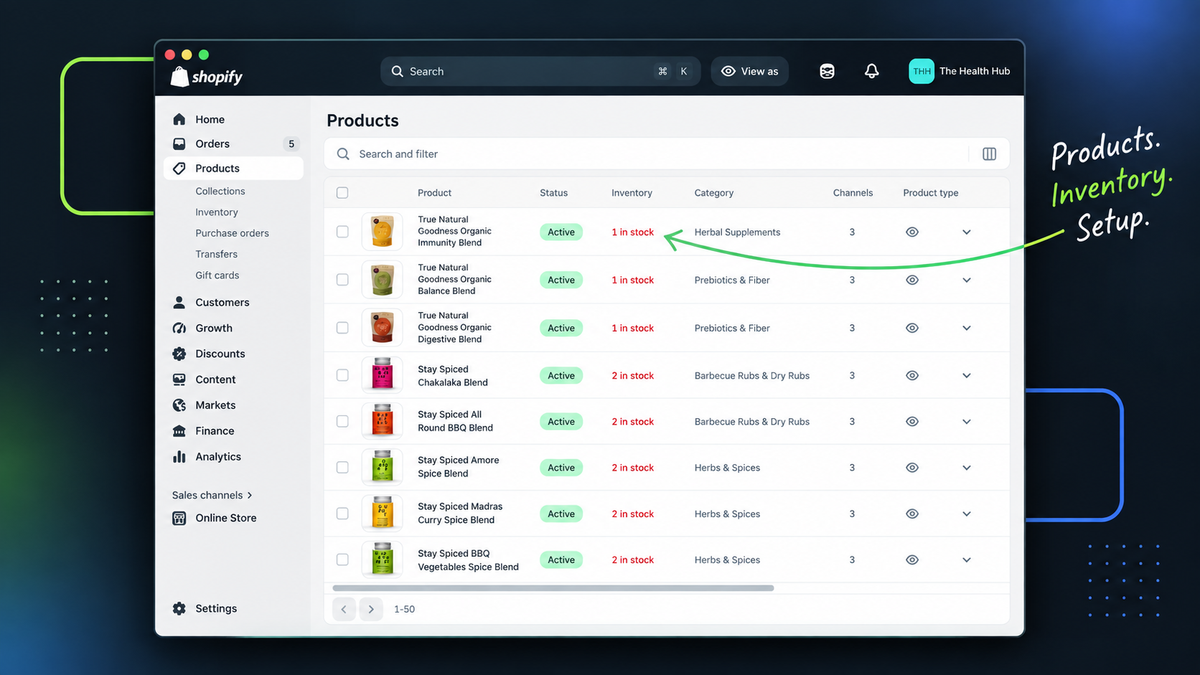Open Stay Spiced Chakalaka Blend product

(x=453, y=376)
